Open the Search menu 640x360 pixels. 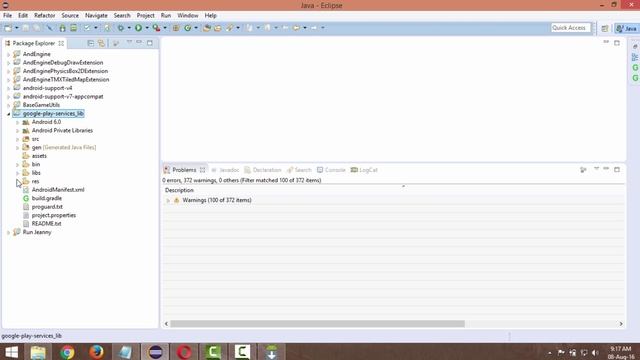pyautogui.click(x=122, y=16)
